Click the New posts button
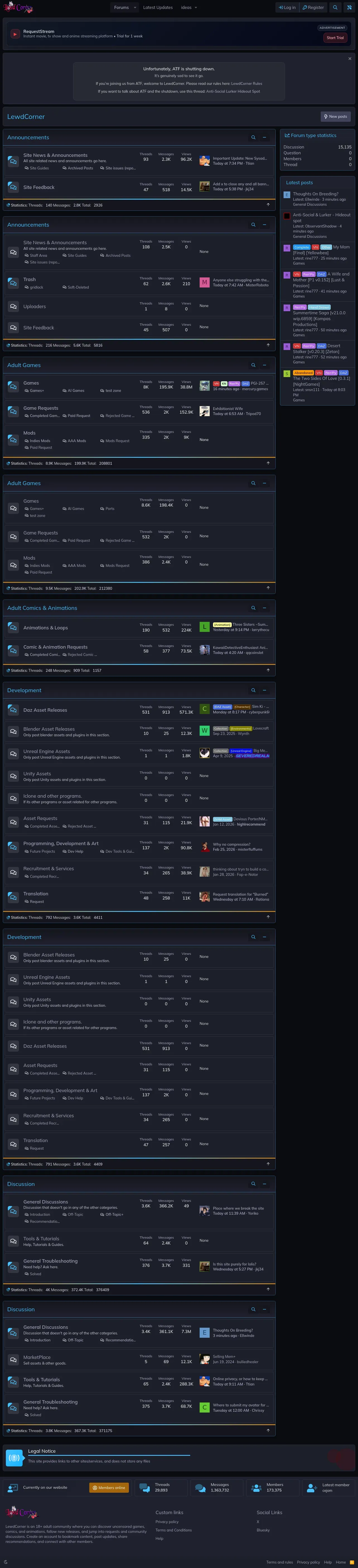The width and height of the screenshot is (358, 1568). point(335,116)
